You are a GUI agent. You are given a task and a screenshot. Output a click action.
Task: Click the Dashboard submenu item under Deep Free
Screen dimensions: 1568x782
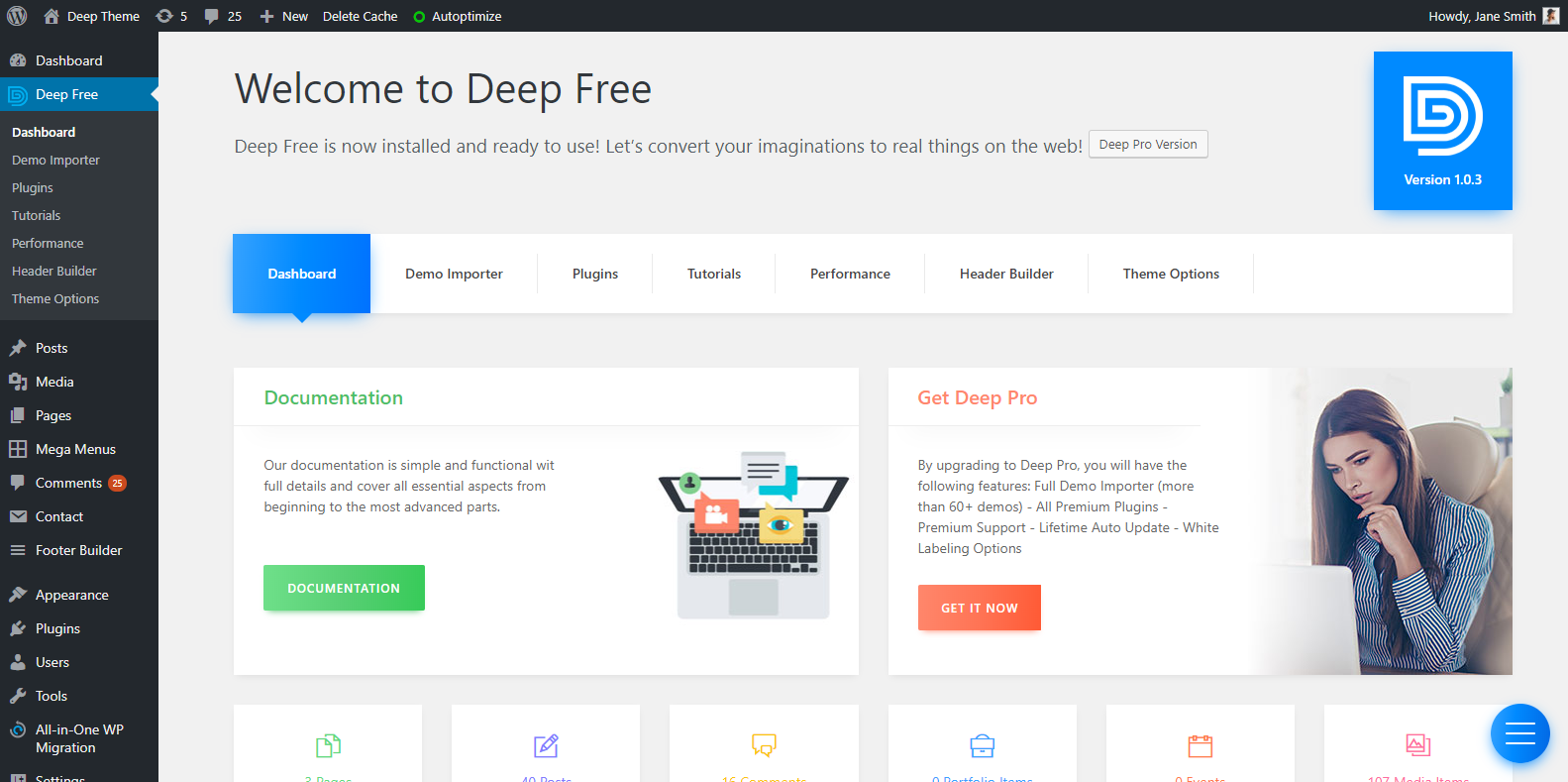(44, 132)
